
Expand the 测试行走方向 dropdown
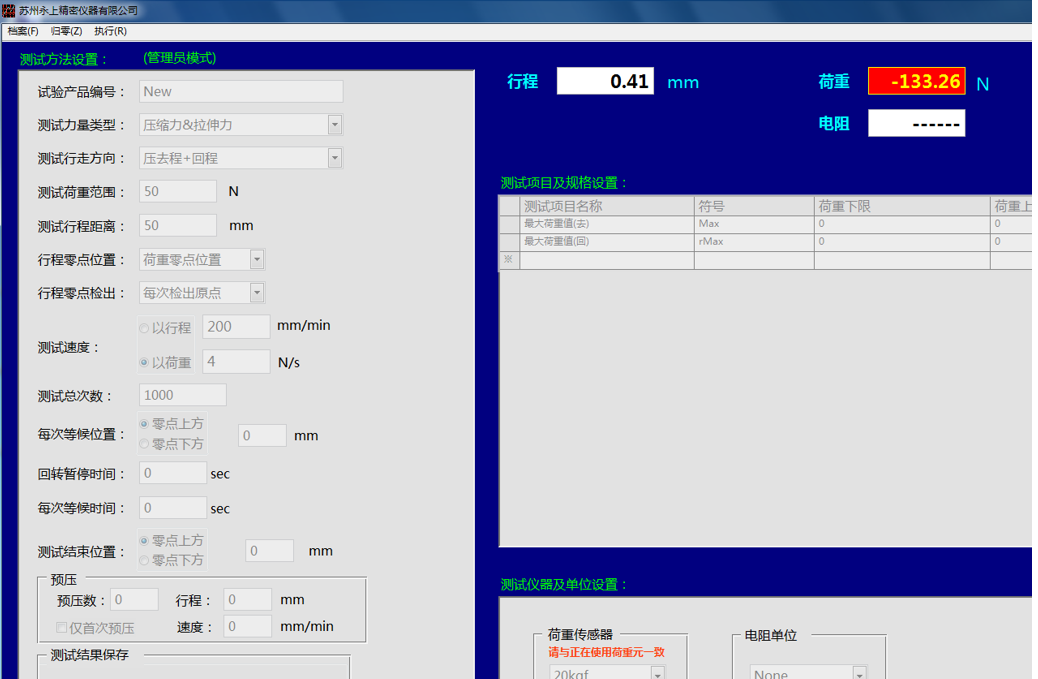[x=334, y=158]
